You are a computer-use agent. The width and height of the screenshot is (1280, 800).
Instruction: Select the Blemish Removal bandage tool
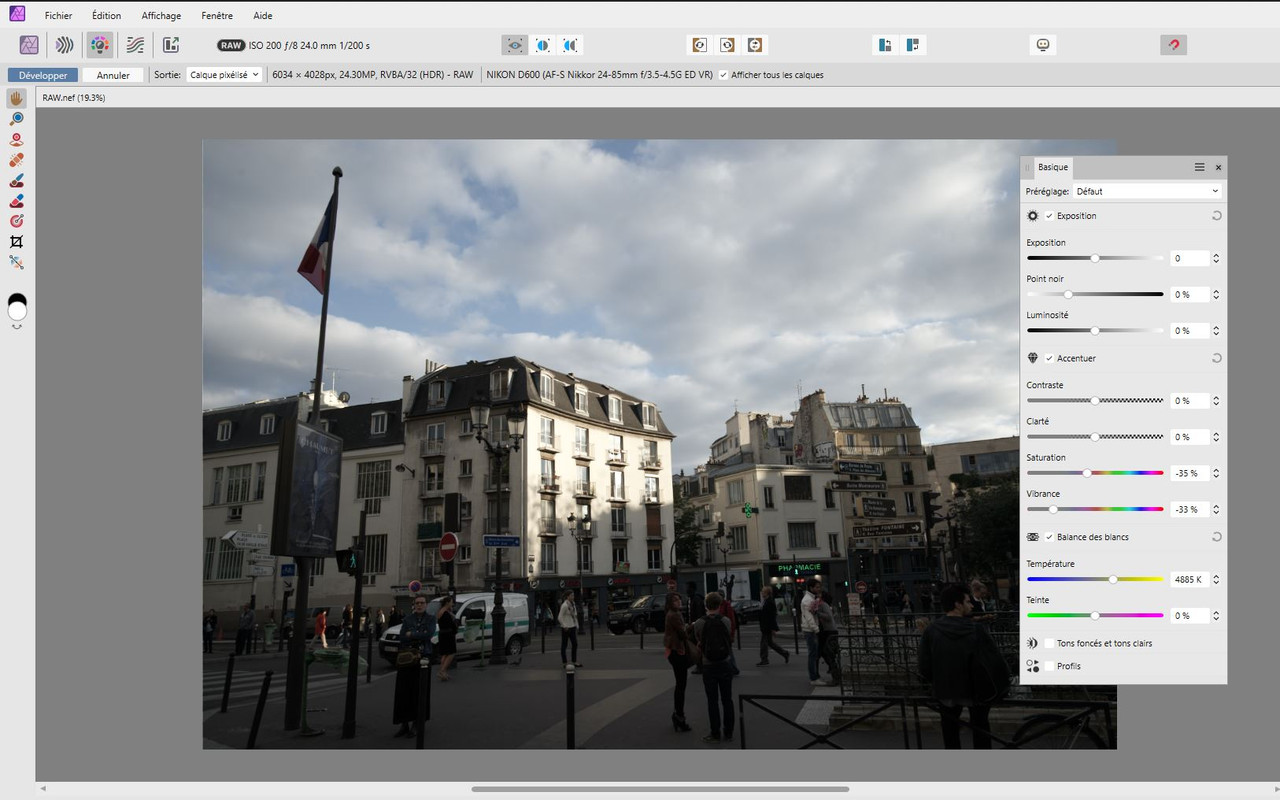coord(17,160)
